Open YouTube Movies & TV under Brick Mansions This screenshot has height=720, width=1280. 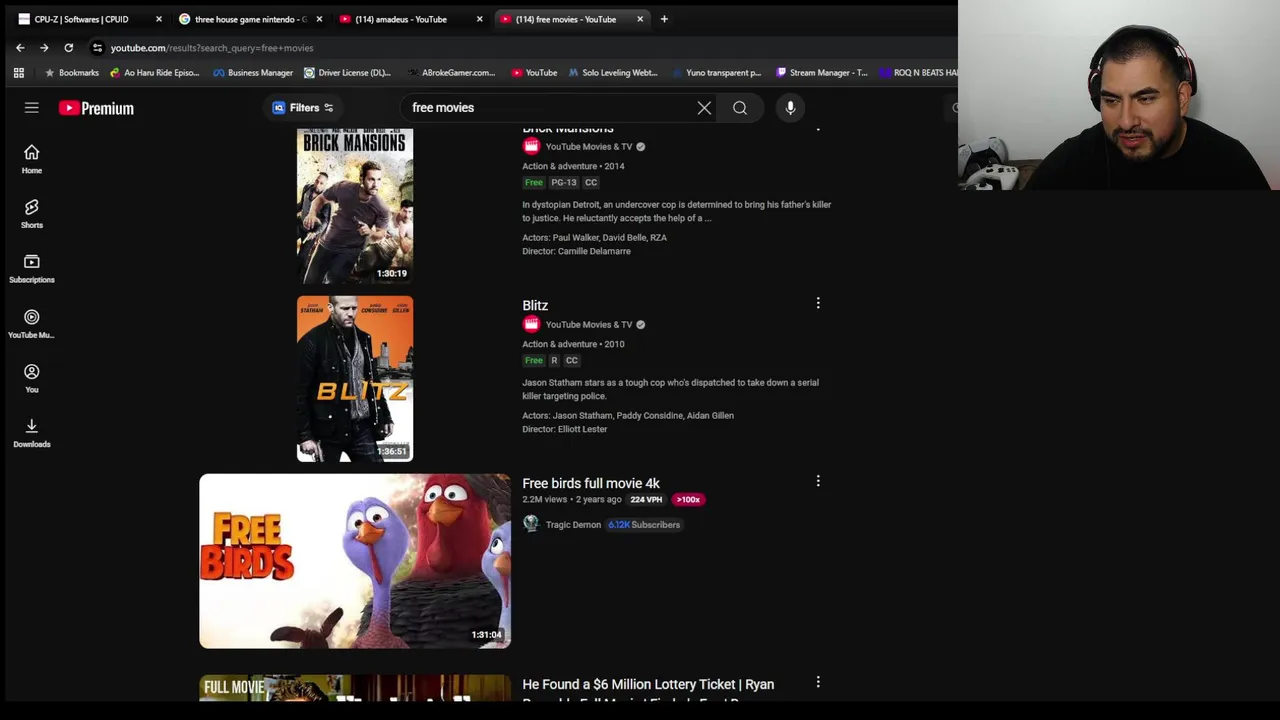pos(589,146)
